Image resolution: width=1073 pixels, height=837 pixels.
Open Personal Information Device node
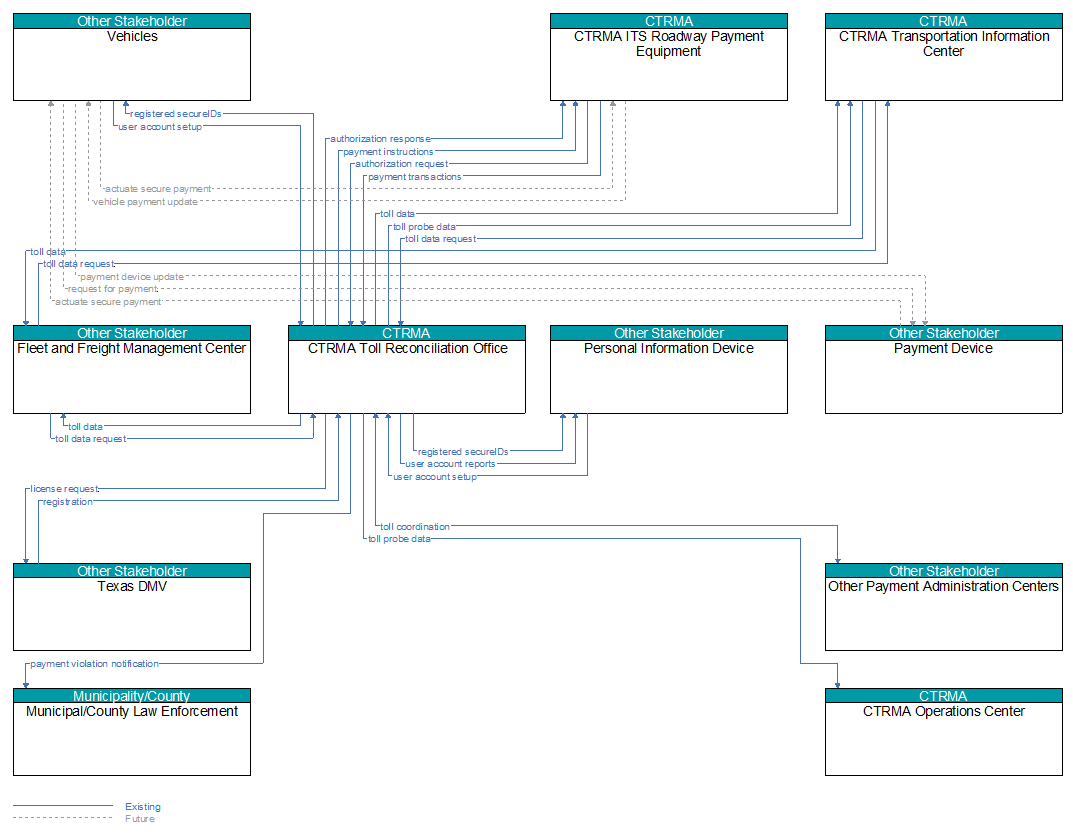[669, 370]
